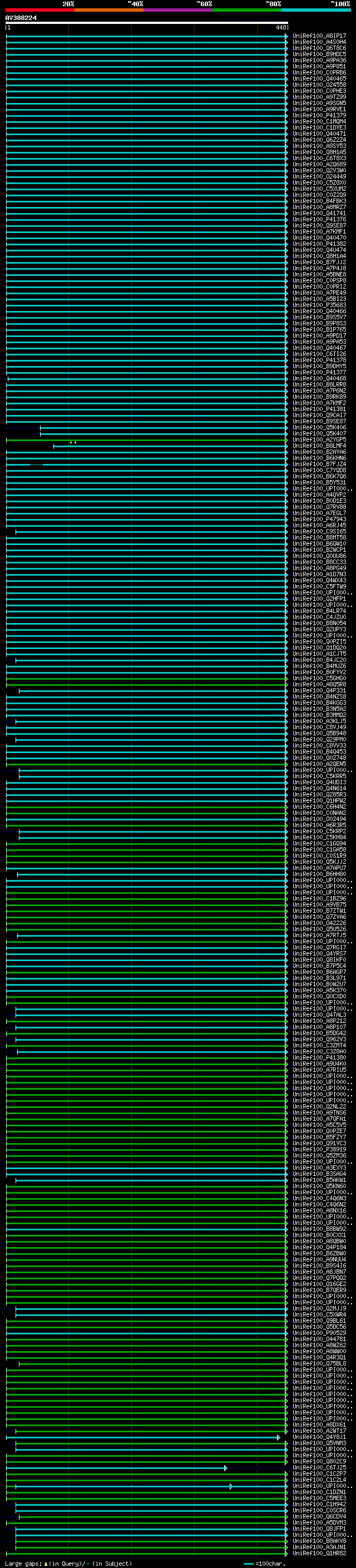356x1568 pixels.
Task: Click the UniRef100_B9HDC5 hit label
Action: pos(319,54)
